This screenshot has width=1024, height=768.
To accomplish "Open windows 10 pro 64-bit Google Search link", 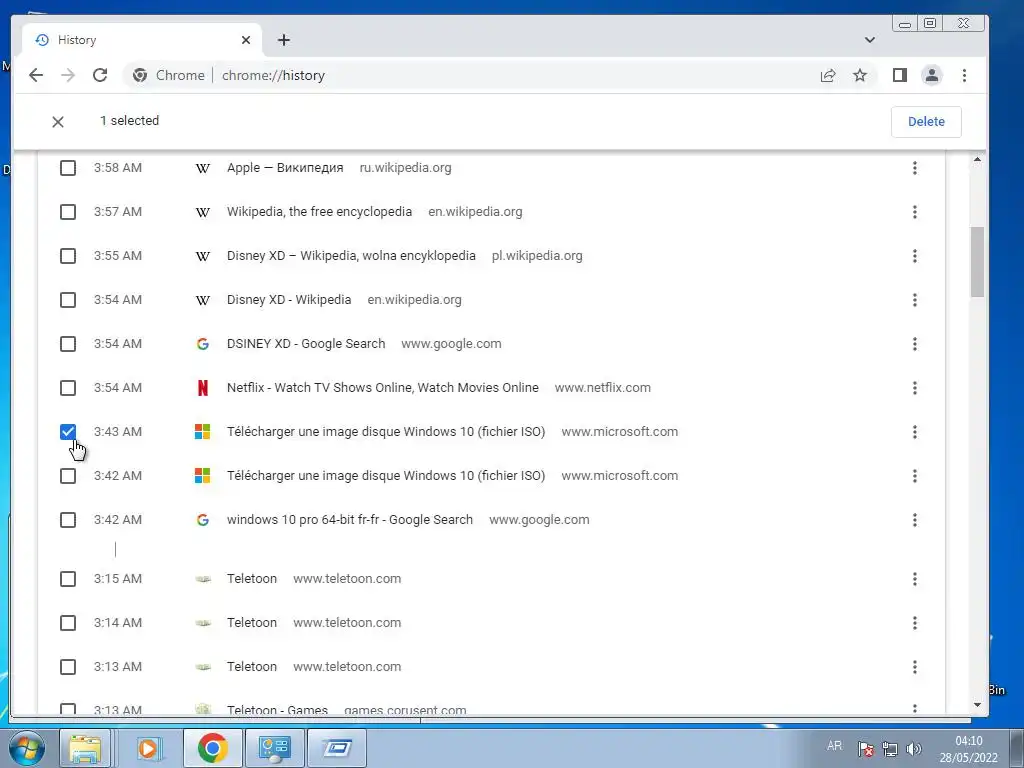I will 349,520.
